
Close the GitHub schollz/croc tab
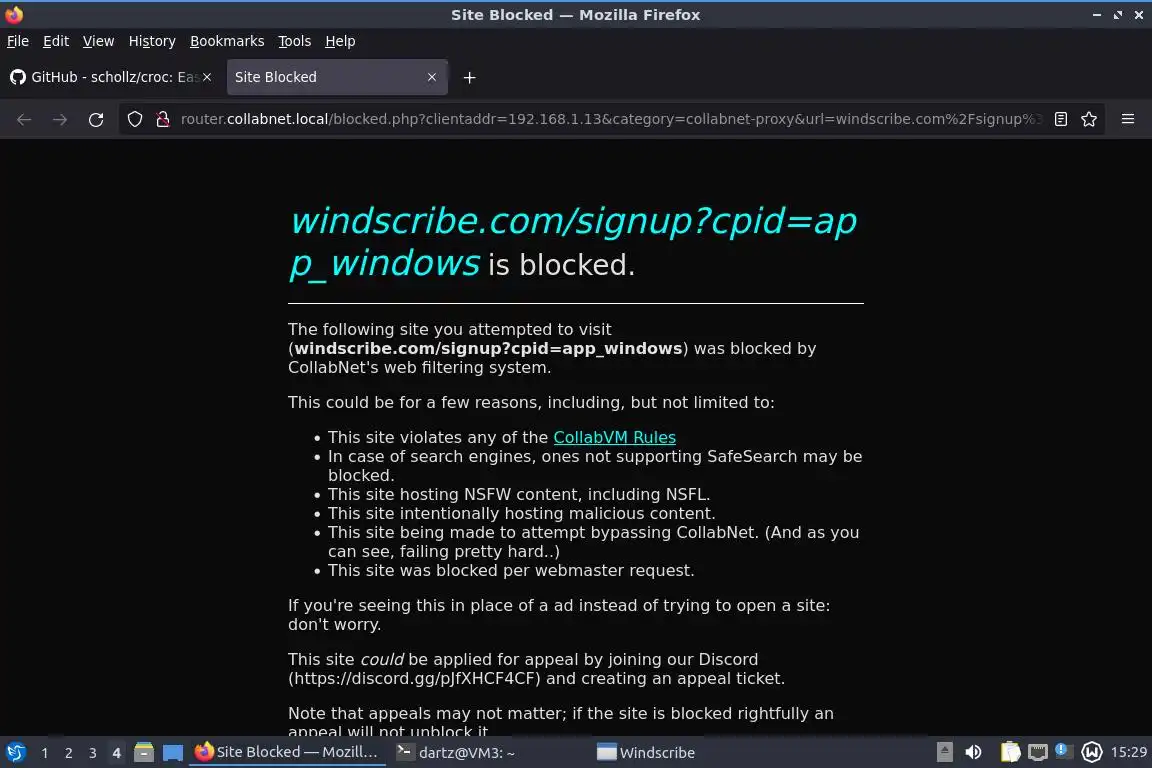(x=207, y=77)
